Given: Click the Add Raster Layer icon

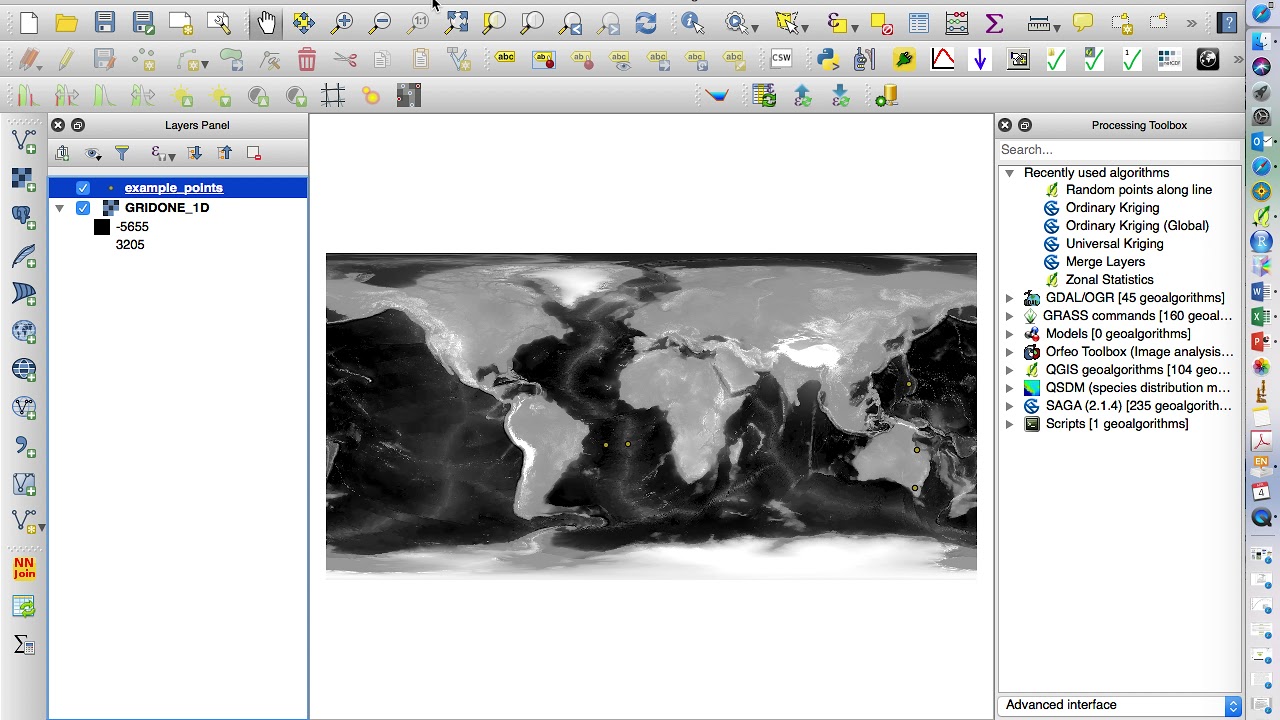Looking at the screenshot, I should 24,180.
